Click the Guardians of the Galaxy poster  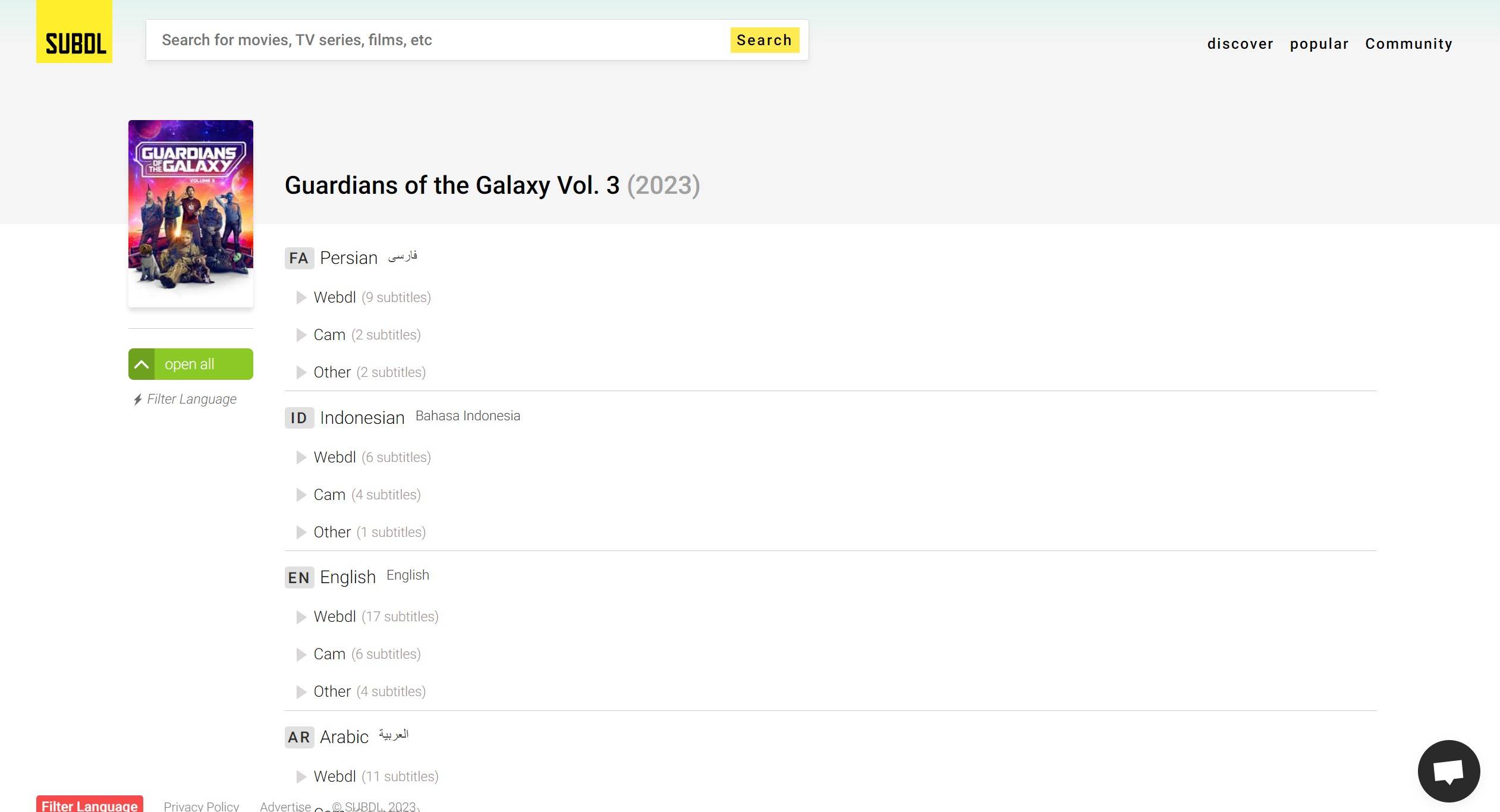coord(191,213)
